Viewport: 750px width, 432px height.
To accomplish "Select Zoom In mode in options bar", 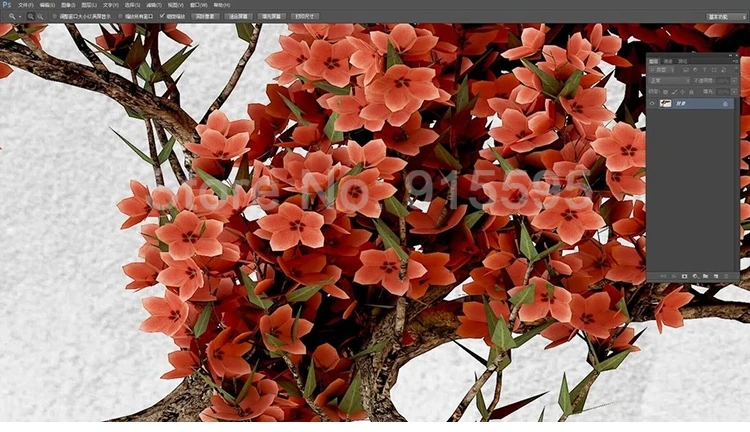I will click(x=31, y=16).
